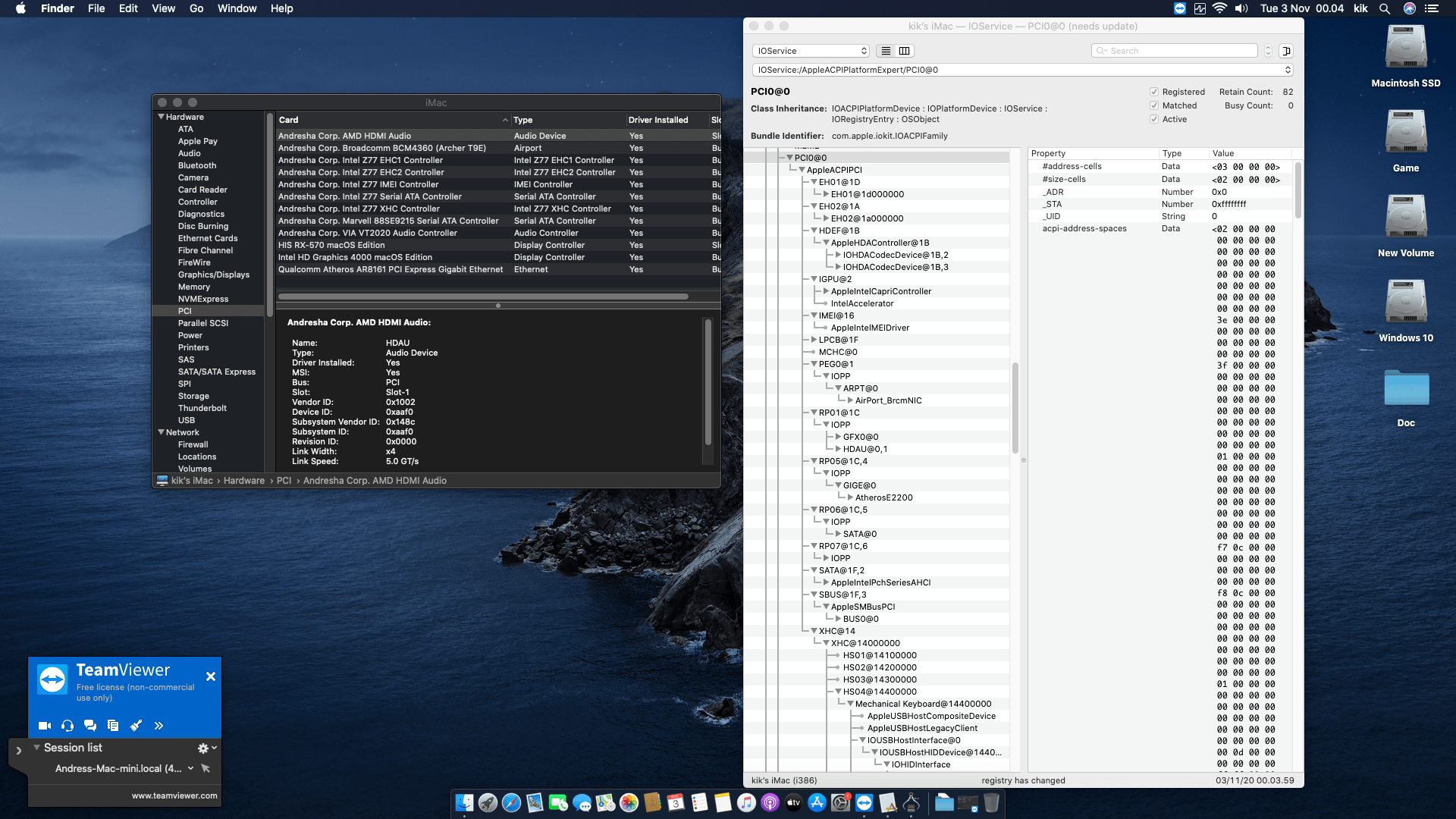
Task: Open Launchpad rocket icon in Dock
Action: [488, 802]
